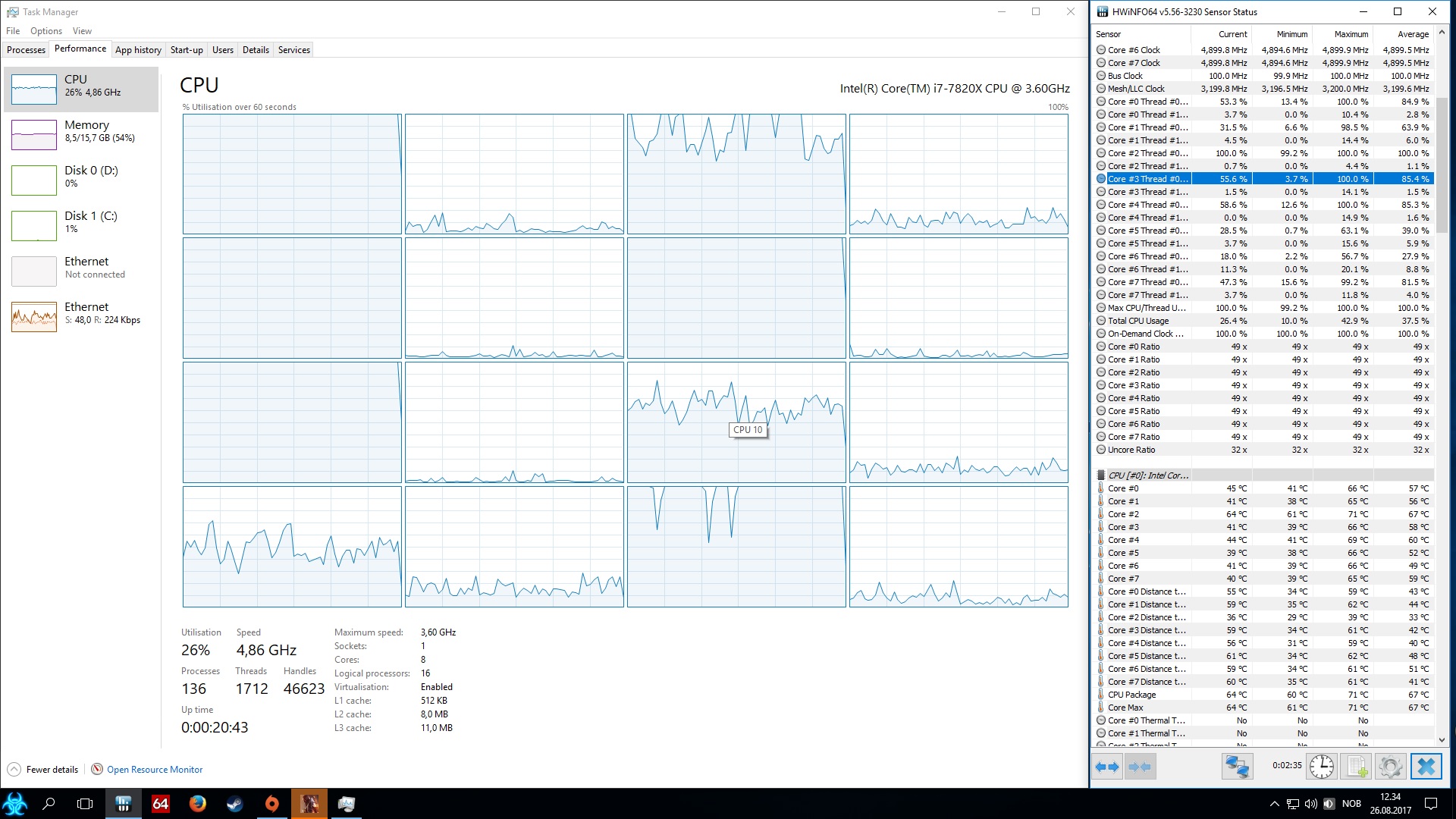Select CPU Package temperature row
Screen dimensions: 1456x819
[x=1263, y=695]
